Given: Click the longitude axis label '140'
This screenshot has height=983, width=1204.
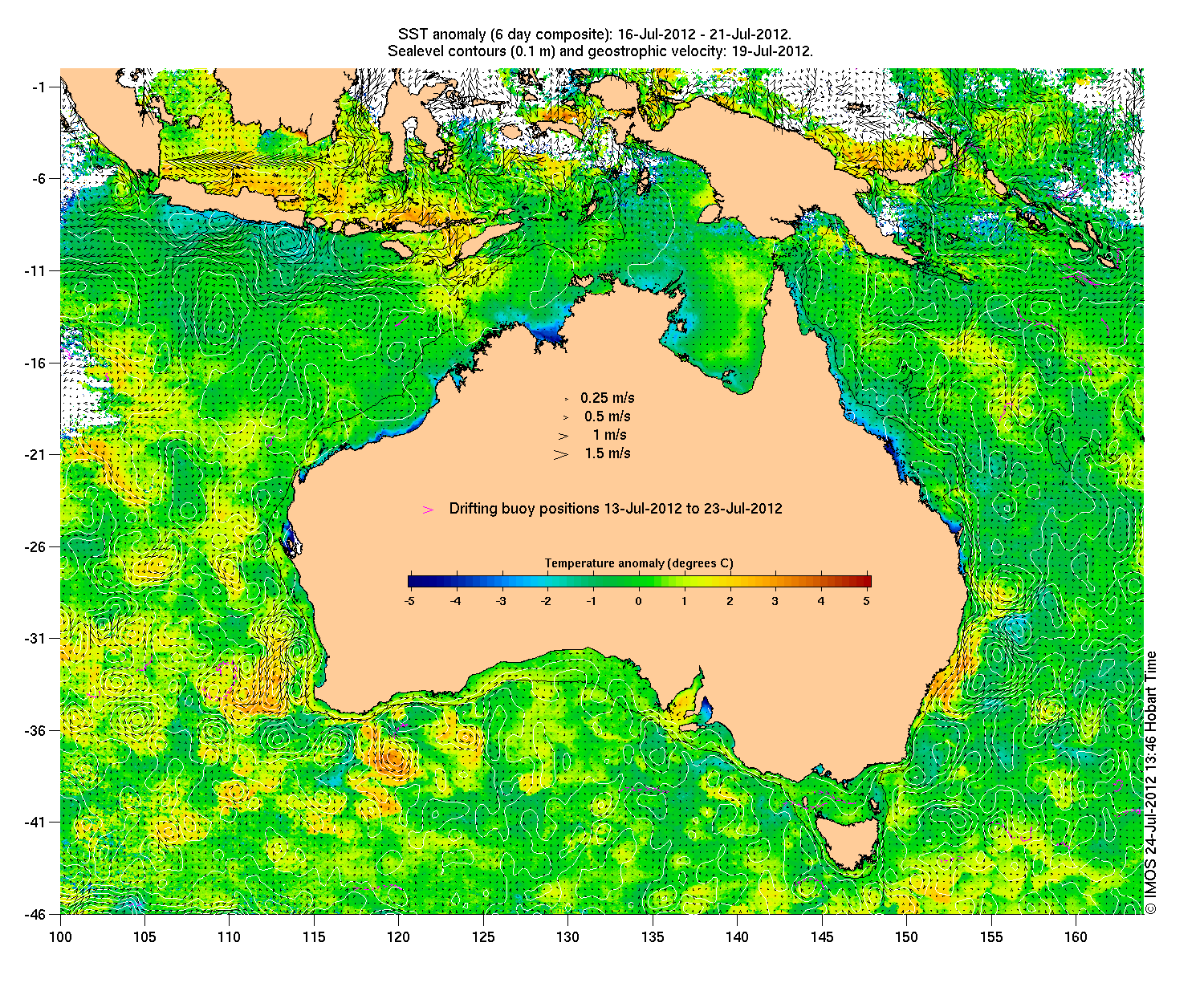Looking at the screenshot, I should 737,936.
